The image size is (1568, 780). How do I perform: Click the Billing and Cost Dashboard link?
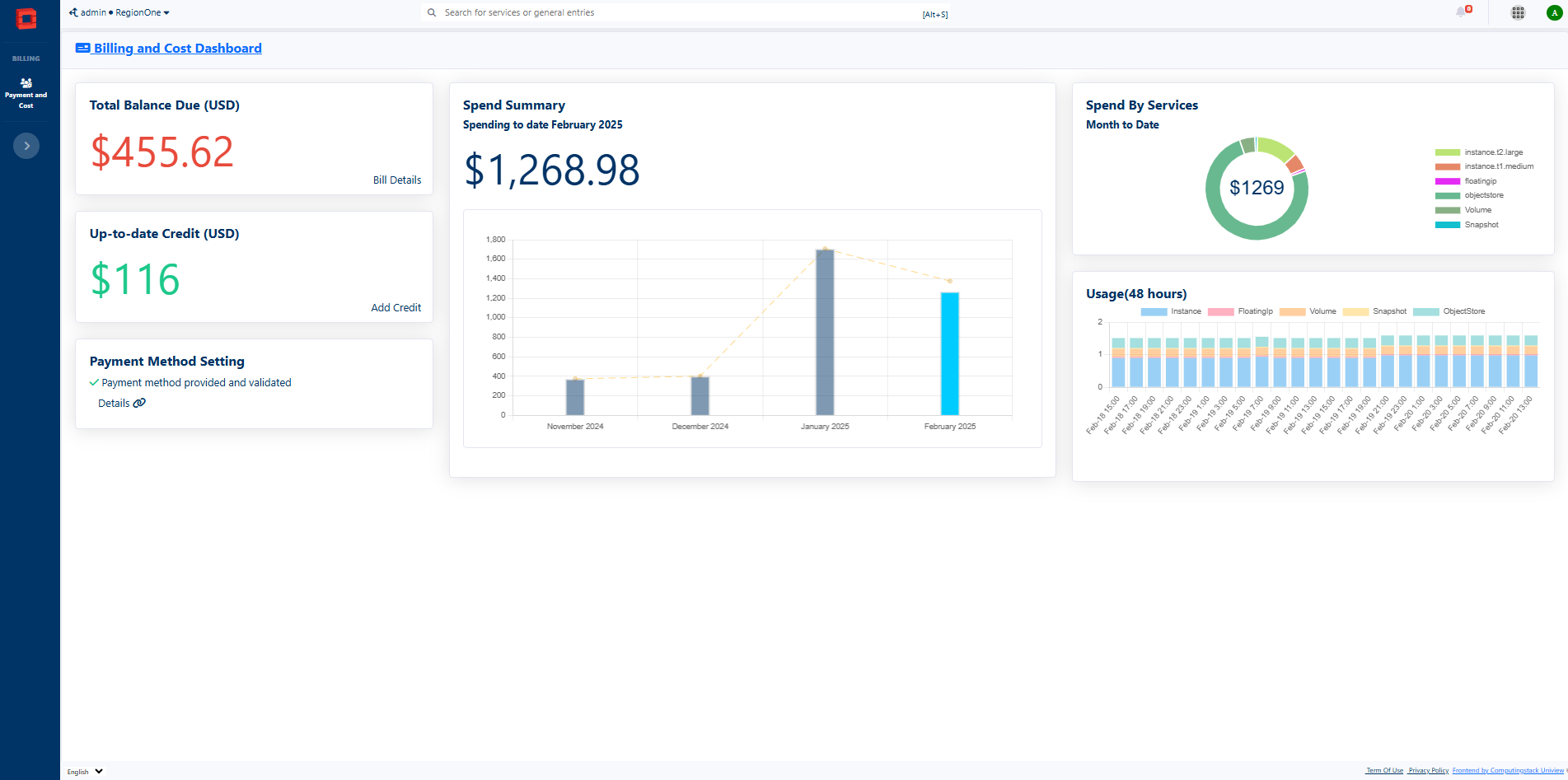(x=178, y=48)
